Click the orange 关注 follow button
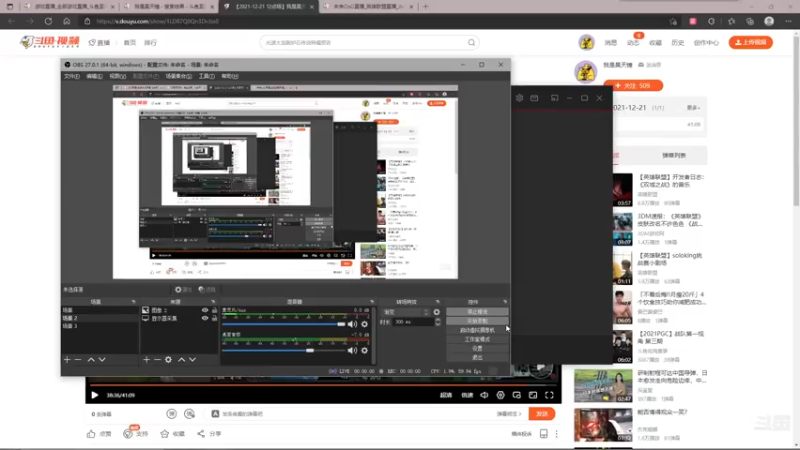This screenshot has height=450, width=800. tap(633, 86)
